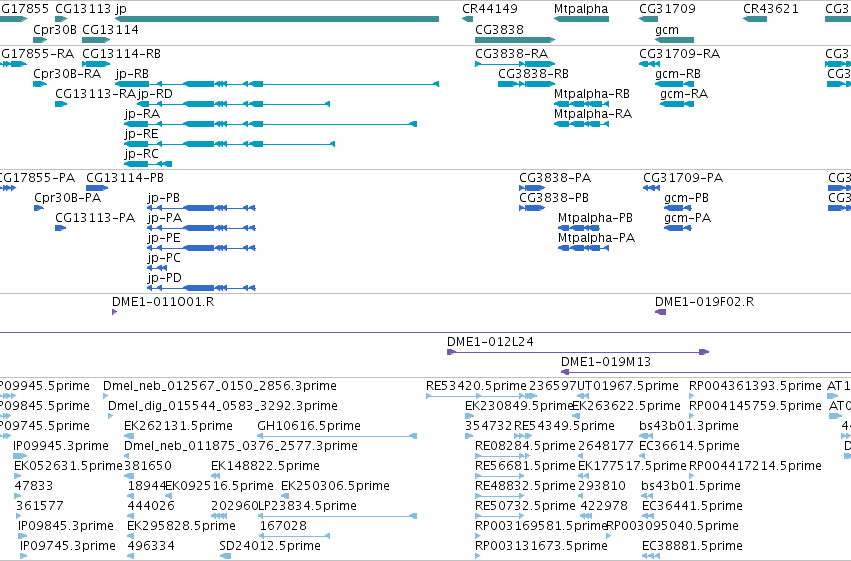Screen dimensions: 851x561
Task: Click the RE56681.5prime EST label
Action: (525, 467)
